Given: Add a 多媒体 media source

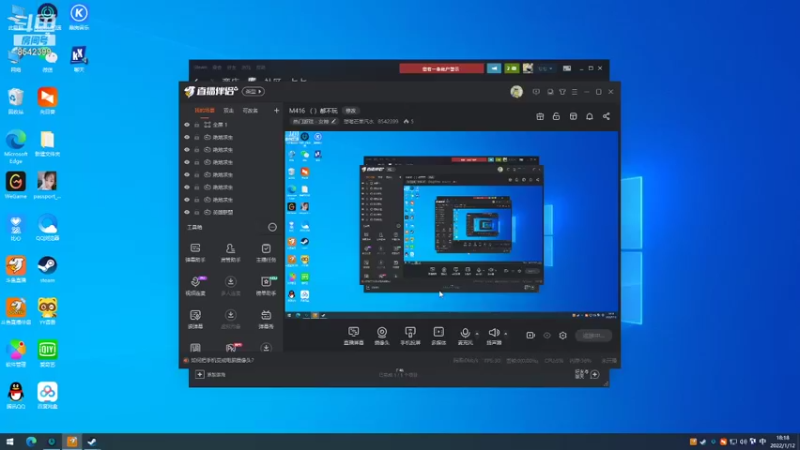Looking at the screenshot, I should [438, 336].
